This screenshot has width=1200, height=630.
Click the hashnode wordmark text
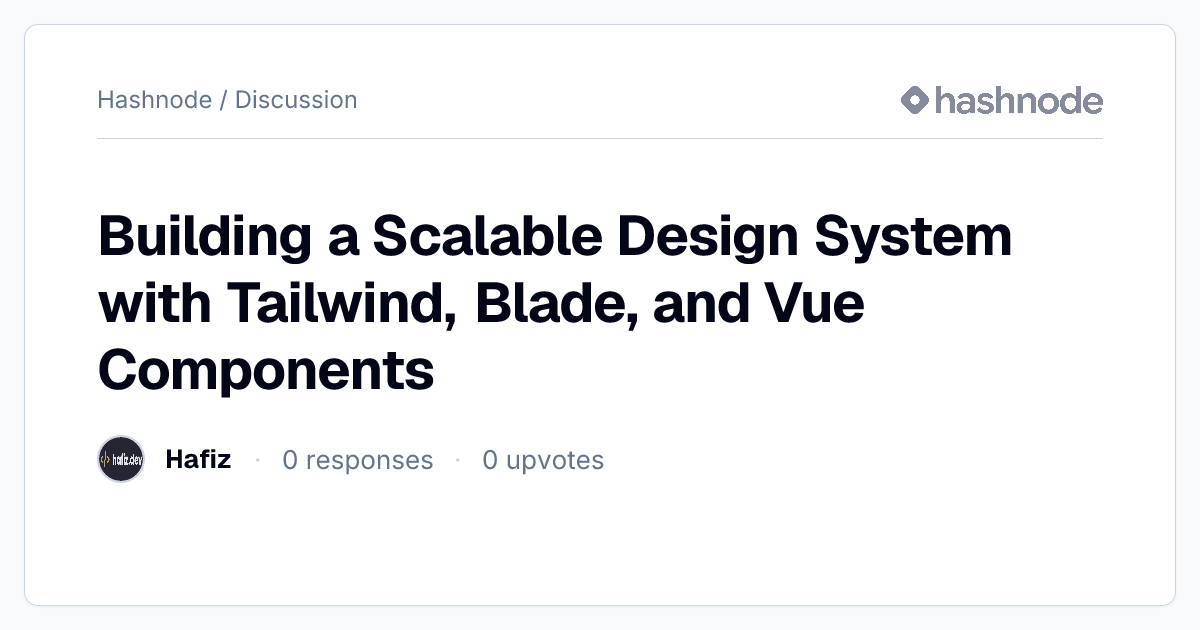click(x=1019, y=100)
